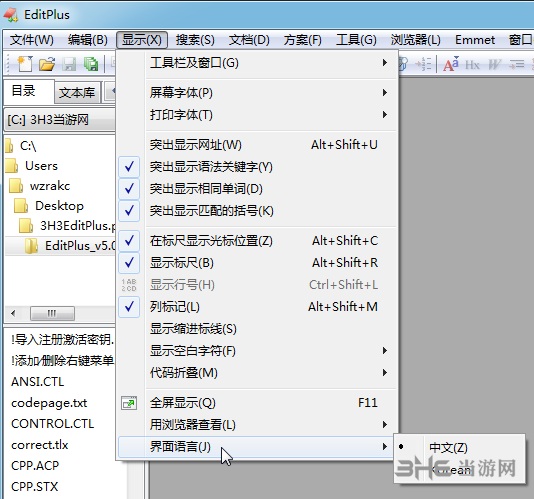Open the 浏览器(L) menu
Screen dimensions: 534x499
pos(415,40)
